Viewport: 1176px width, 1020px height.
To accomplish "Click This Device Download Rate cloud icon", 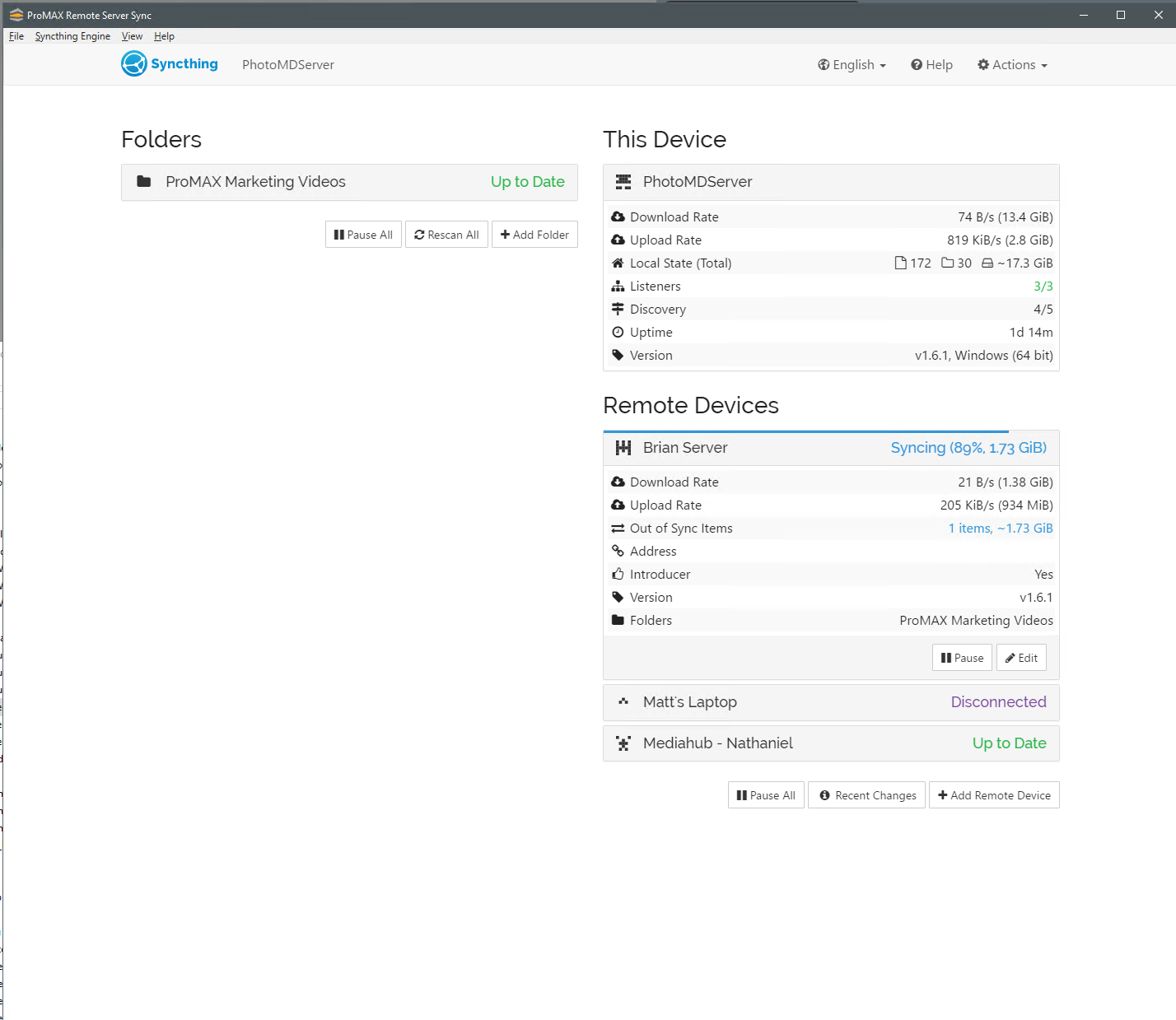I will (x=618, y=217).
